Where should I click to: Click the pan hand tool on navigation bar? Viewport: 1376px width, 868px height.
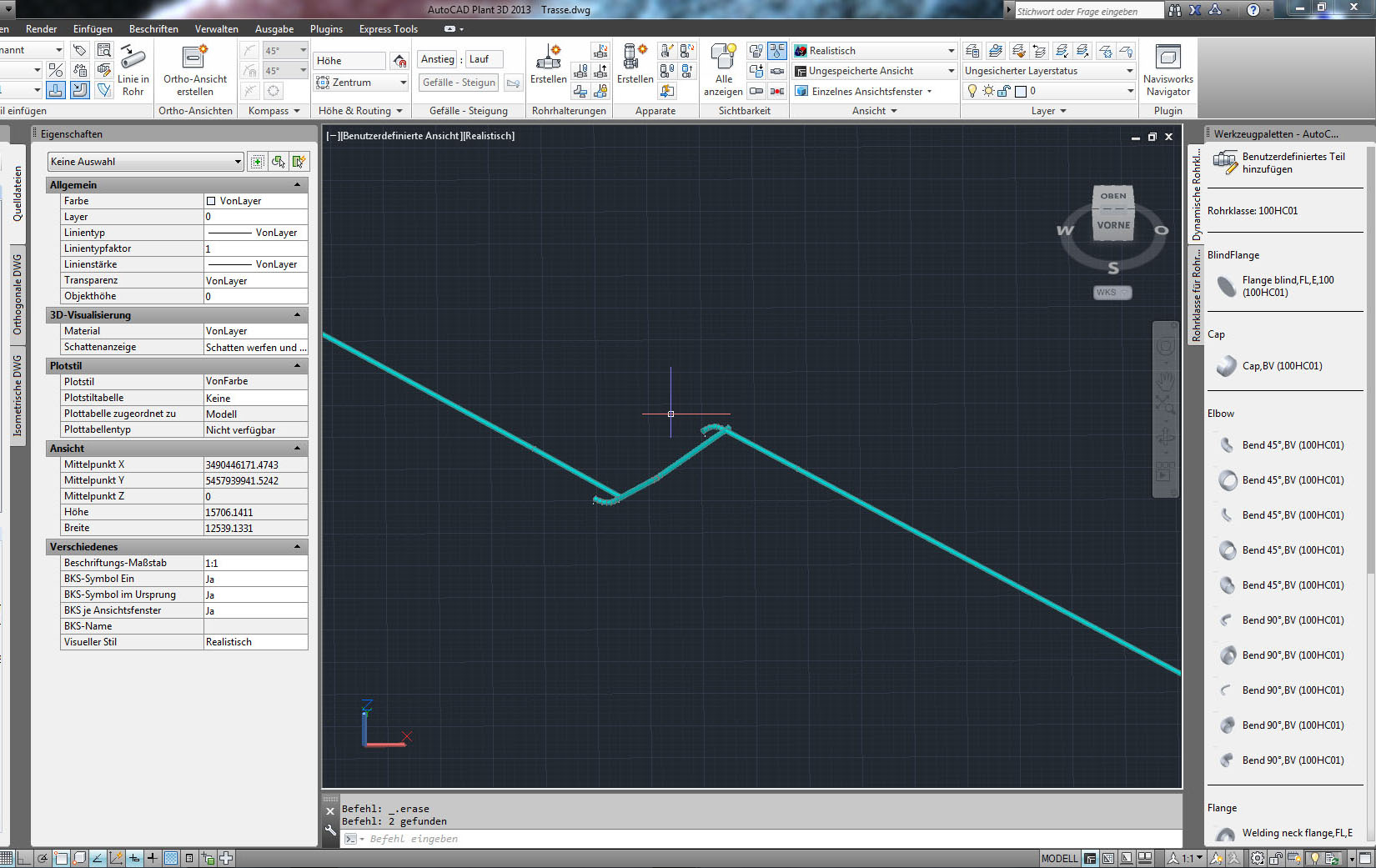point(1165,380)
